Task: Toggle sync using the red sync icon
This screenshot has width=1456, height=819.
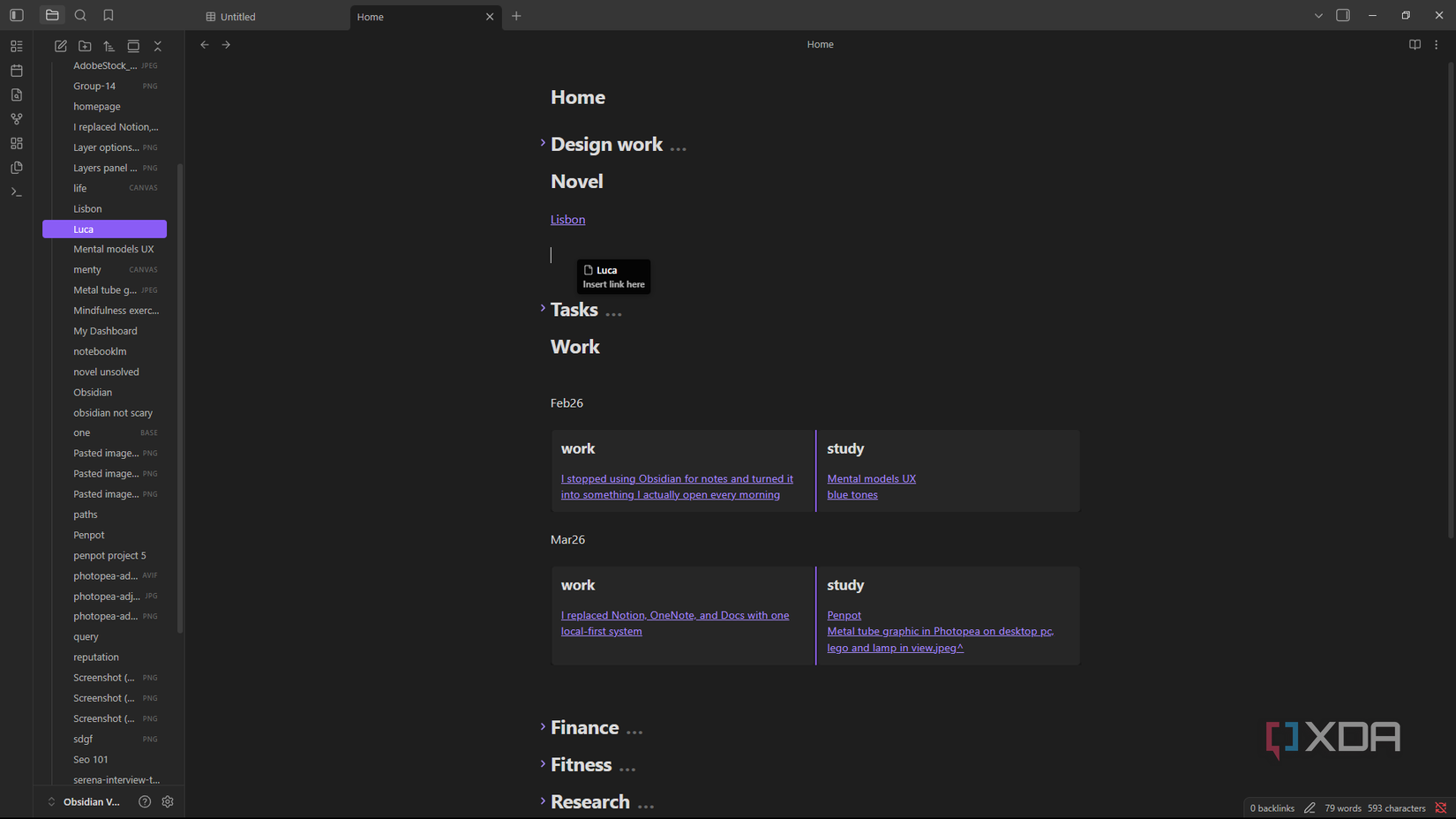Action: [1442, 808]
